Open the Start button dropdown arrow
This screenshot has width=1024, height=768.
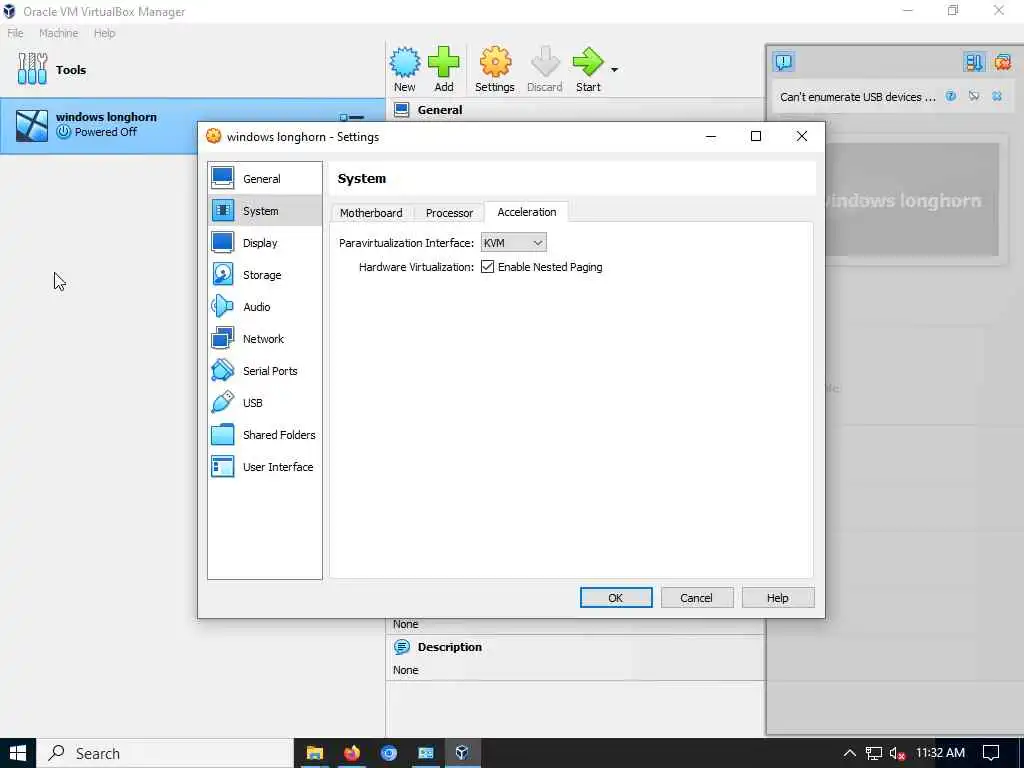pyautogui.click(x=614, y=70)
